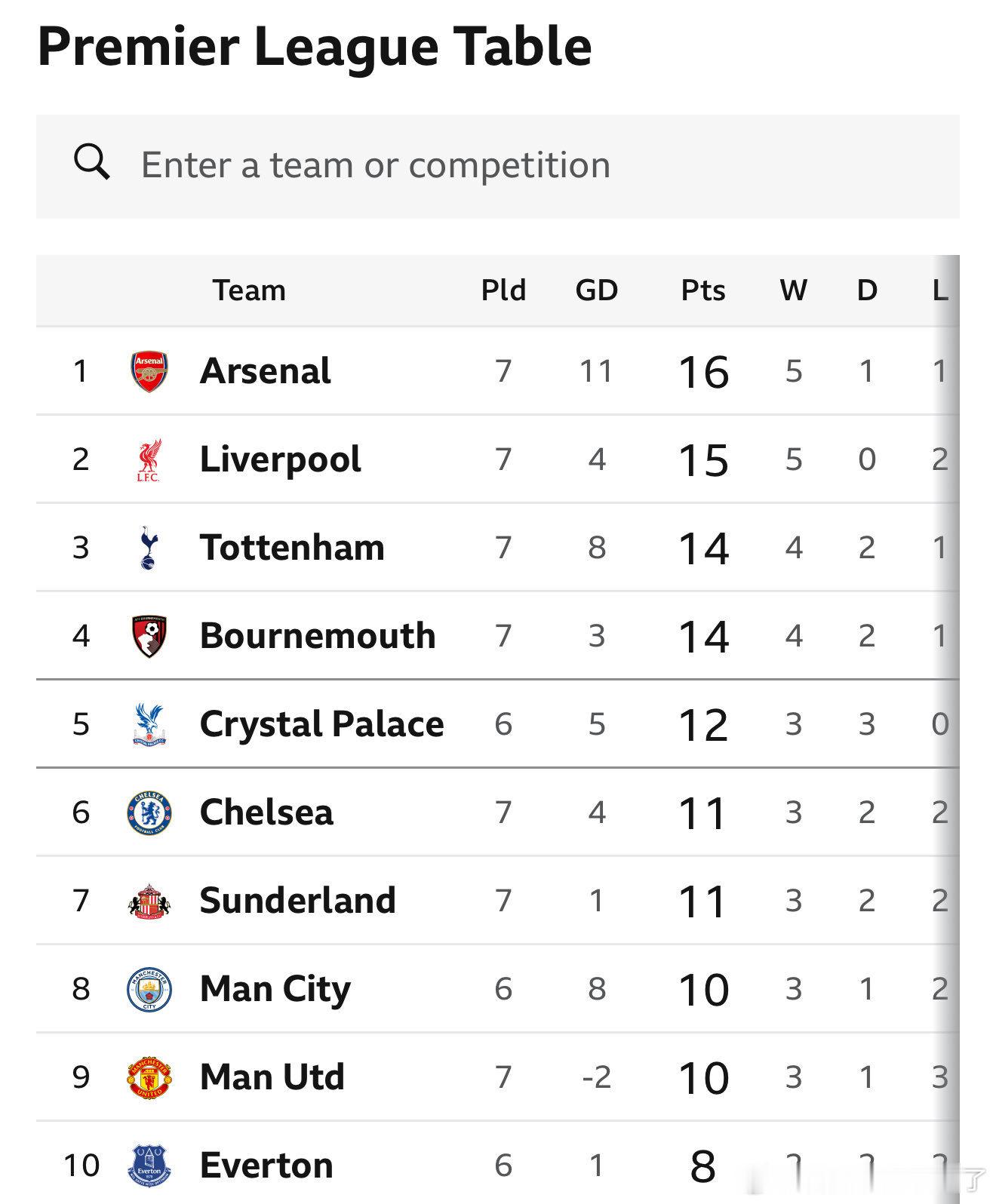Click the Pts column header
Viewport: 996px width, 1204px height.
point(702,290)
